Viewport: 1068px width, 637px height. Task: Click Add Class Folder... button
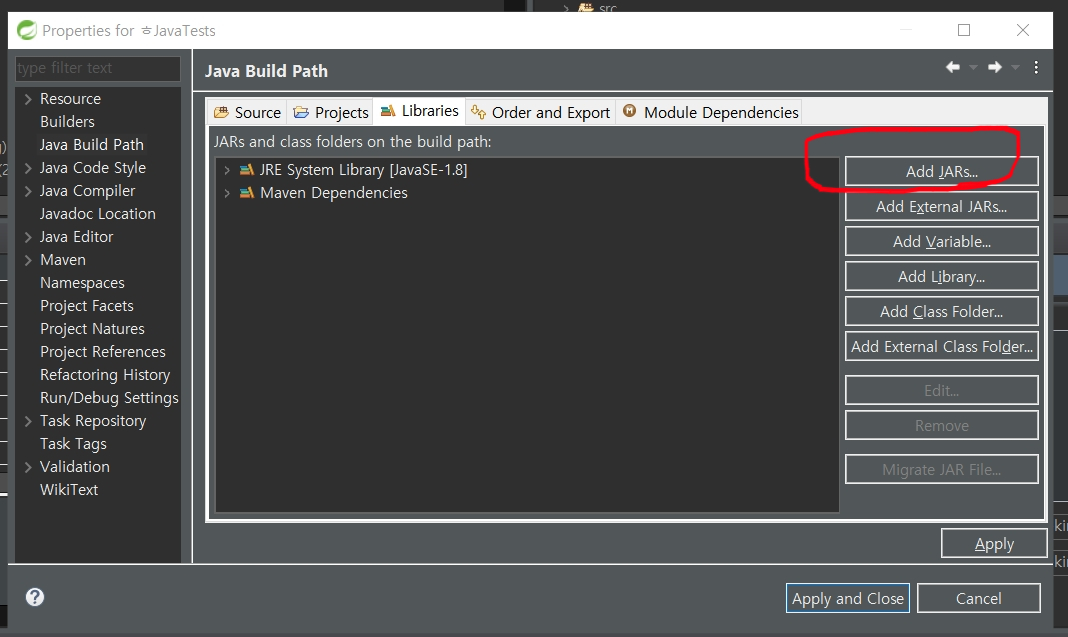tap(941, 311)
